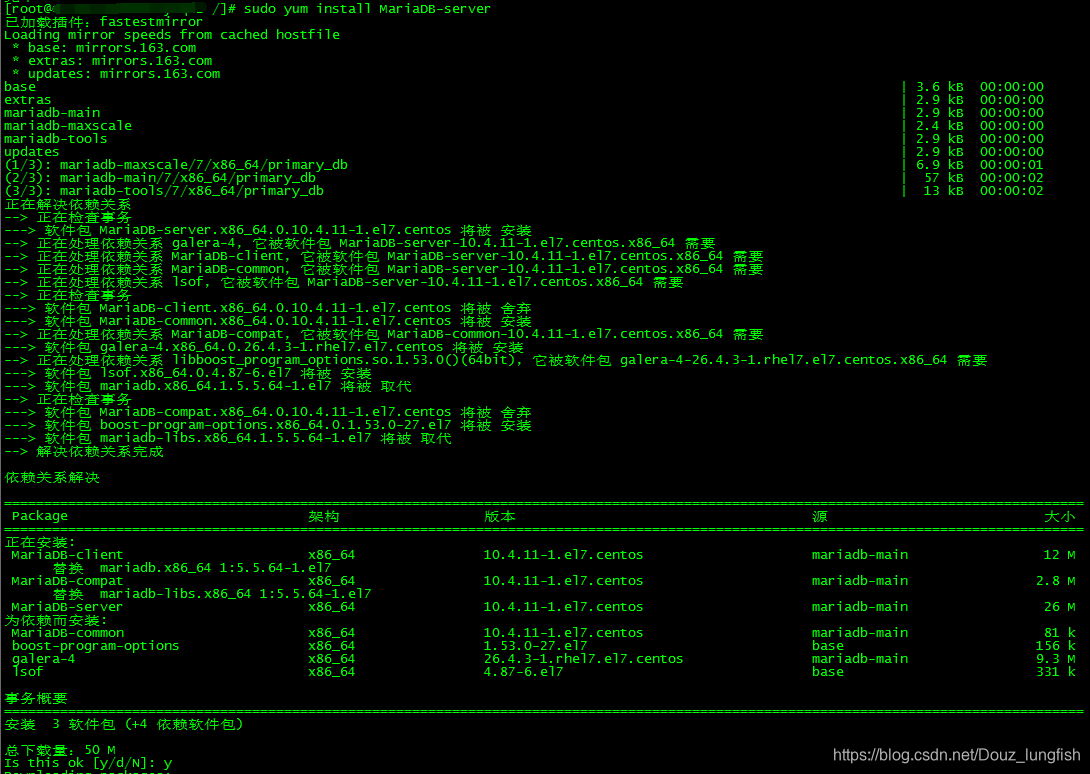Screen dimensions: 1090x774
Task: Click the '13 kB' download size value
Action: click(x=943, y=191)
